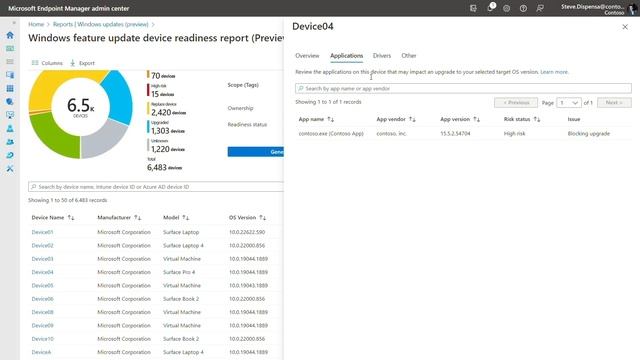Open the Learn more link
The height and width of the screenshot is (360, 640).
click(554, 72)
